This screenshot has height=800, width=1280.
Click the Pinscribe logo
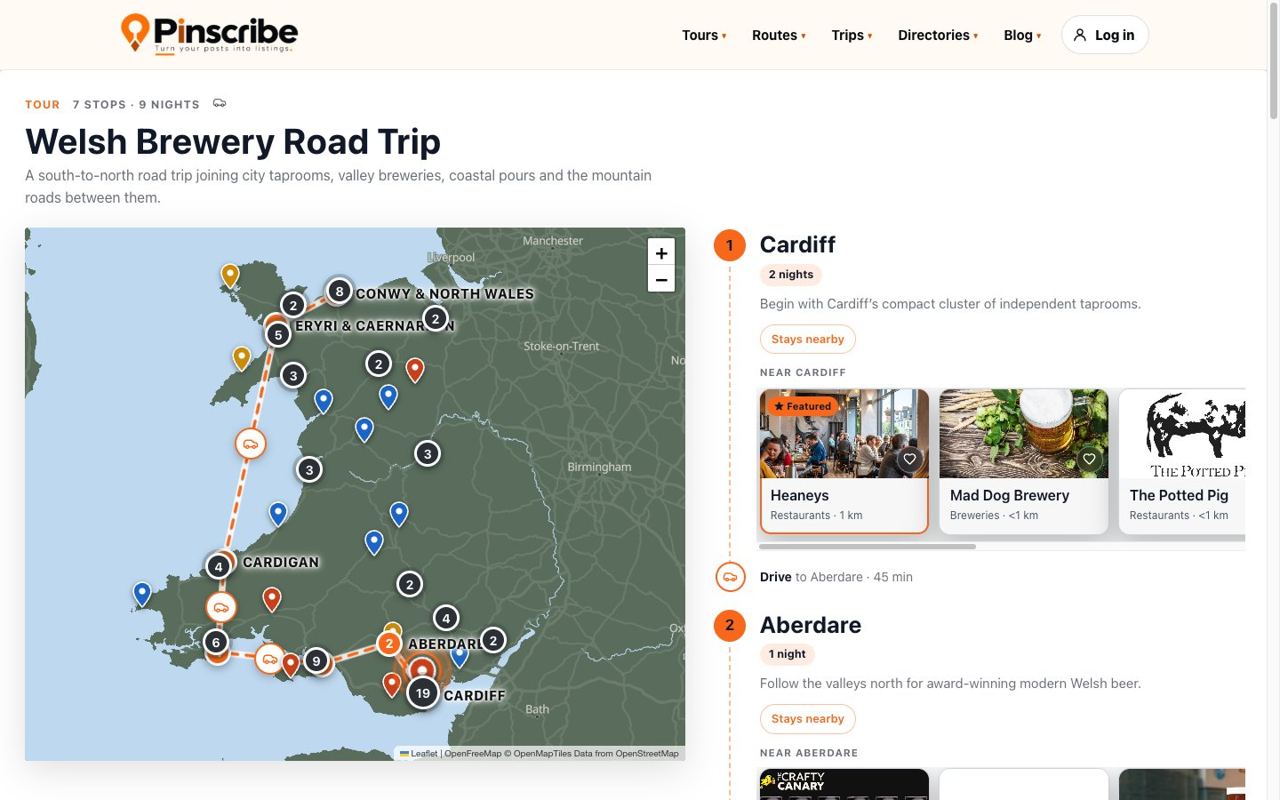point(209,34)
